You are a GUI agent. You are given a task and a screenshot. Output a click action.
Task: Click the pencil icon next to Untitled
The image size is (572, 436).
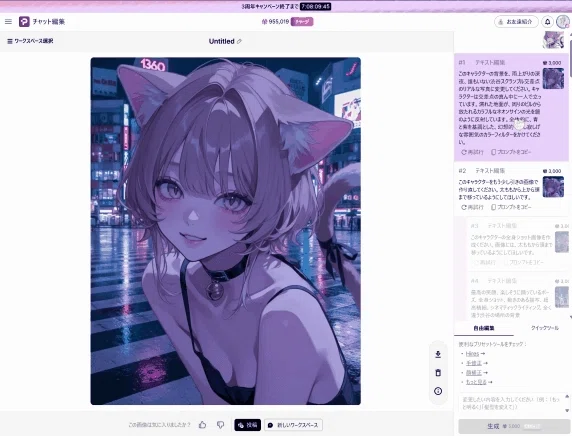(x=239, y=41)
